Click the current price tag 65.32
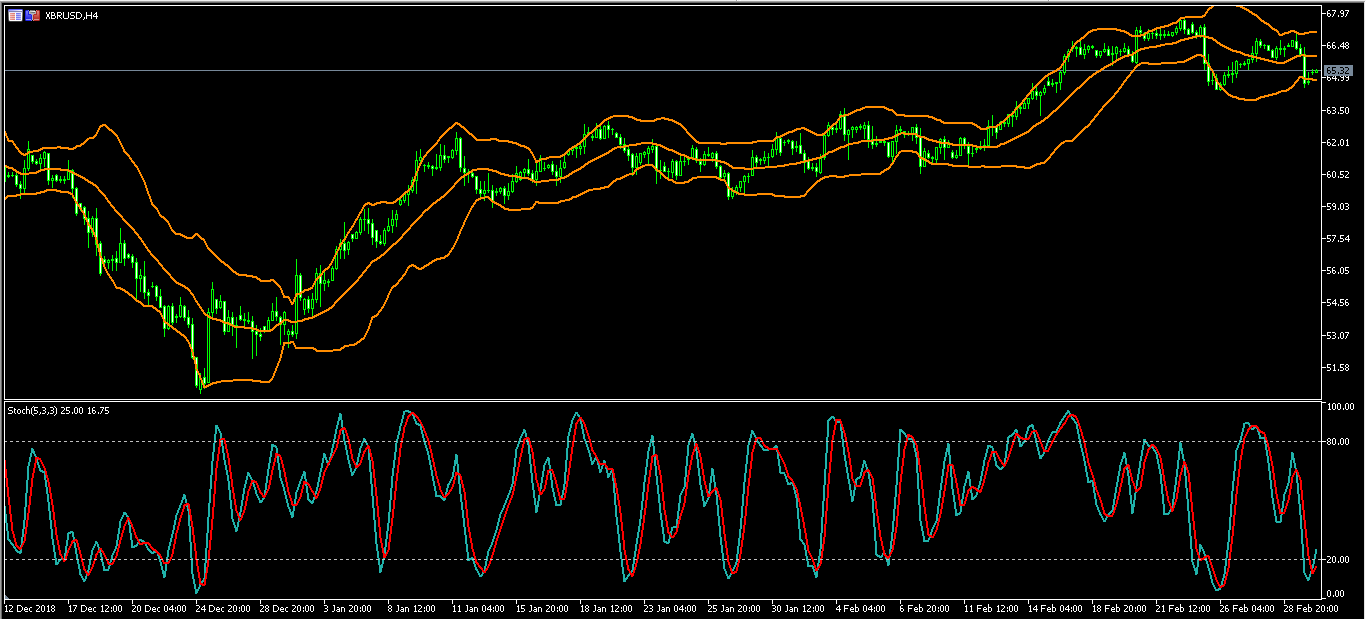The width and height of the screenshot is (1366, 619). pyautogui.click(x=1338, y=70)
